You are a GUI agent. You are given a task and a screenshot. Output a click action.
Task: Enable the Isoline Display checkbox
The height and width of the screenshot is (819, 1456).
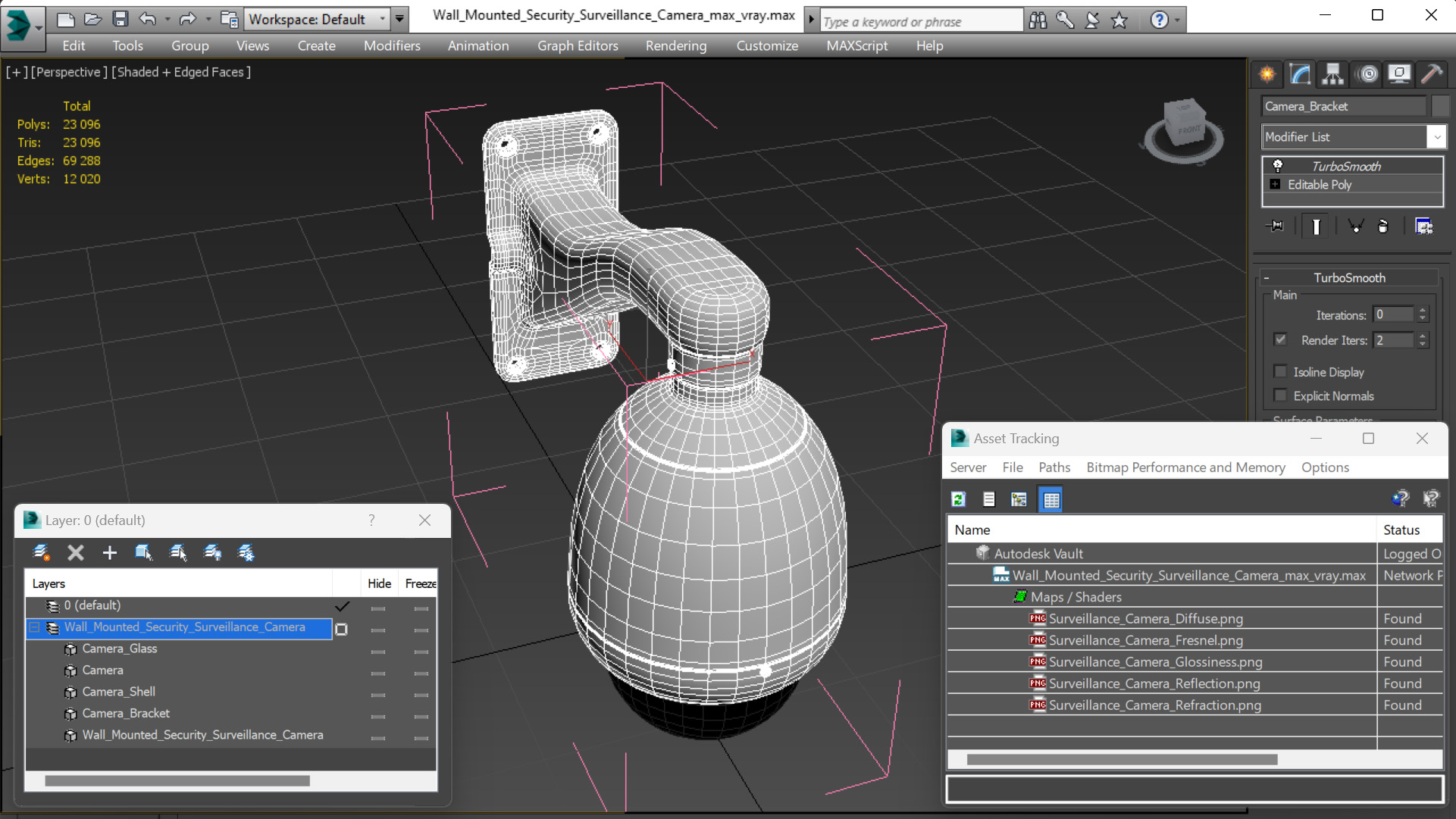(1281, 371)
